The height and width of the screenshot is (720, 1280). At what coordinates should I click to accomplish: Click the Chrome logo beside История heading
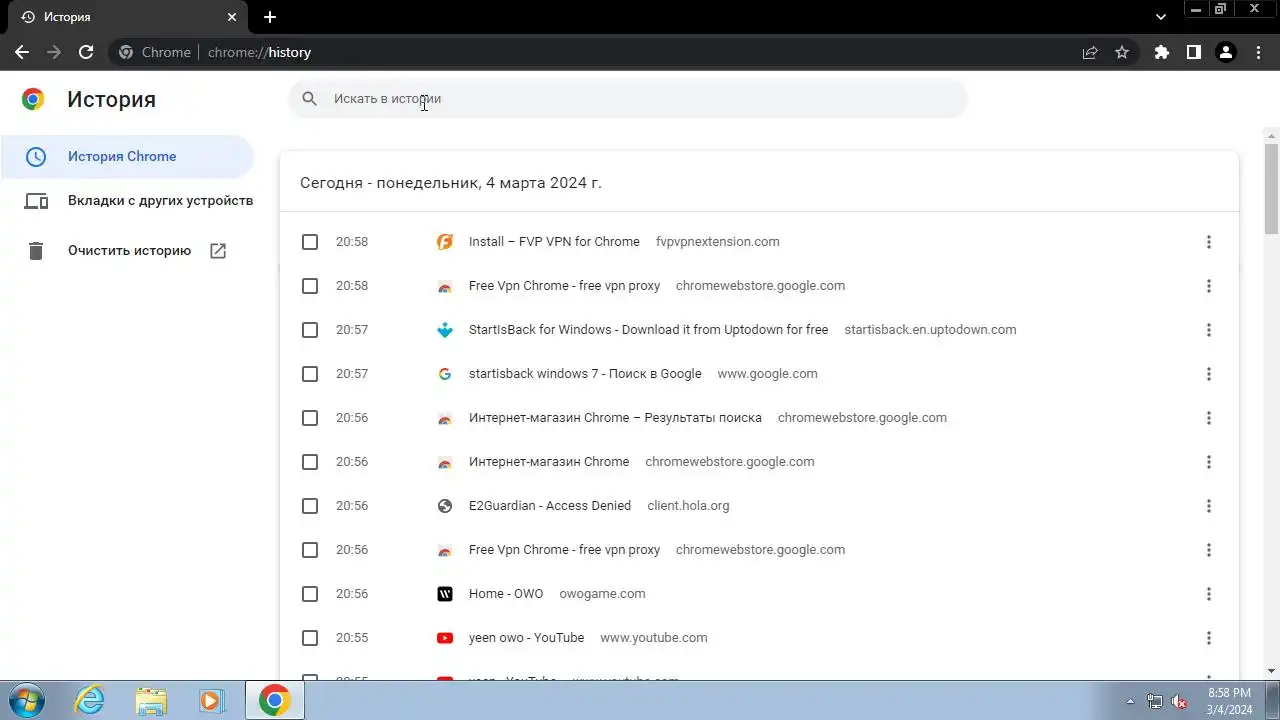[33, 99]
